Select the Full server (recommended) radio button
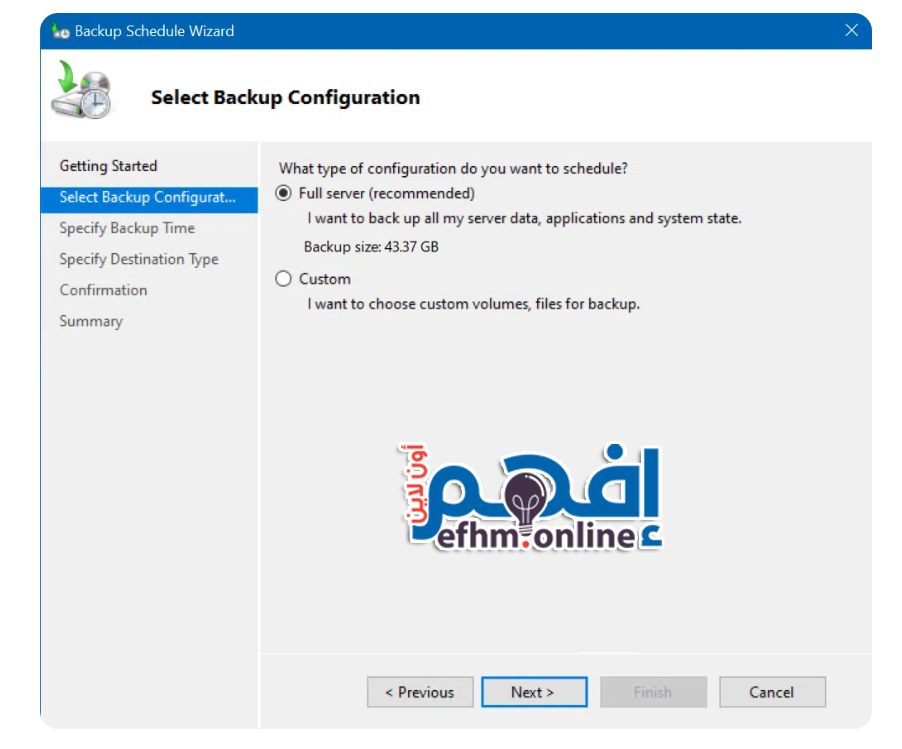This screenshot has height=749, width=902. tap(284, 194)
